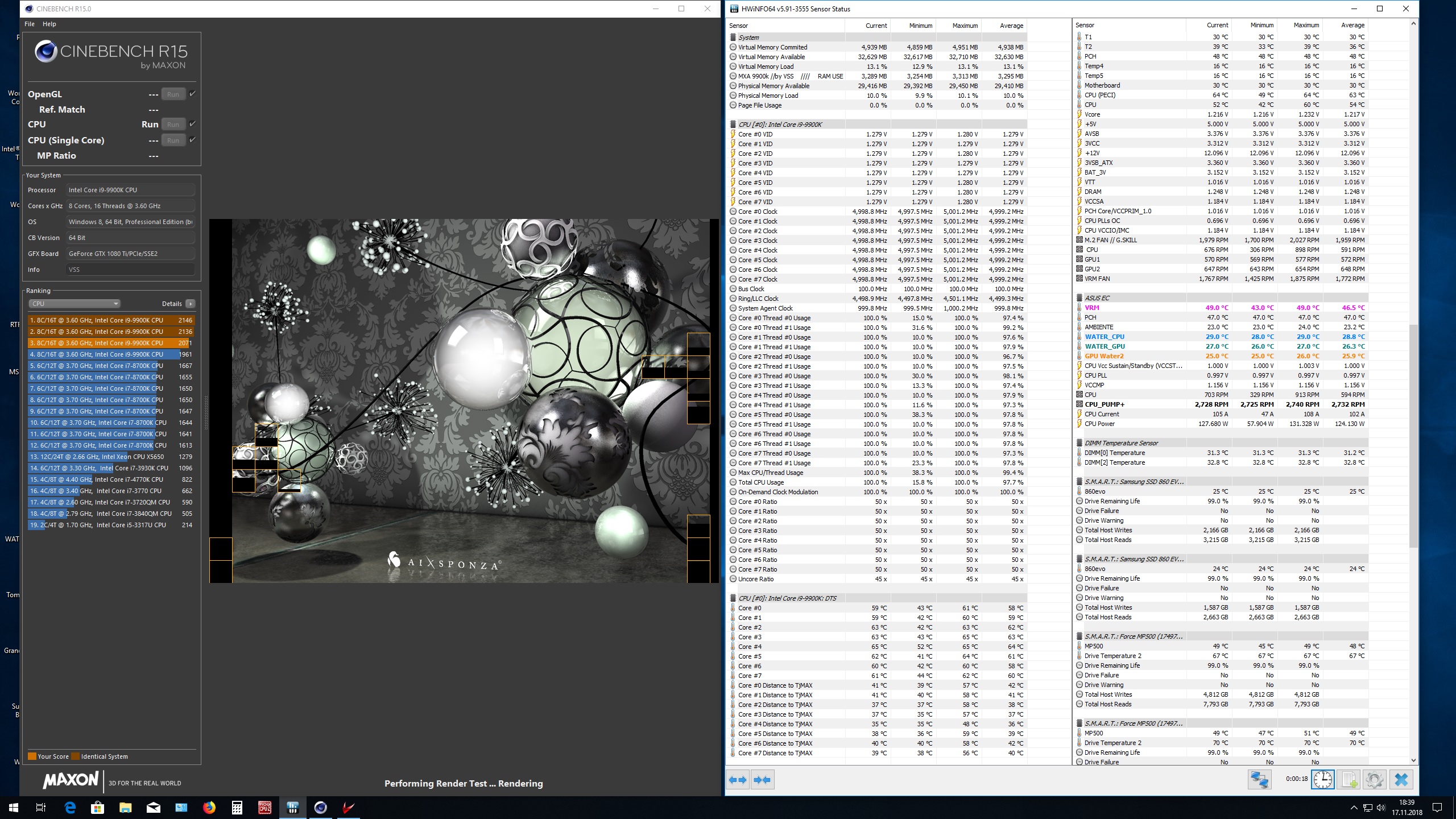Run the OpenGL benchmark
The height and width of the screenshot is (819, 1456).
pos(173,94)
